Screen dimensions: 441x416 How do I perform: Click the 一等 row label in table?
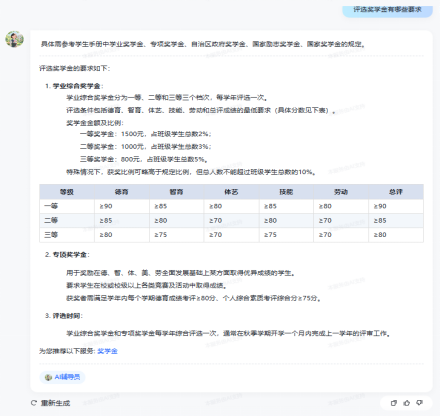click(51, 206)
